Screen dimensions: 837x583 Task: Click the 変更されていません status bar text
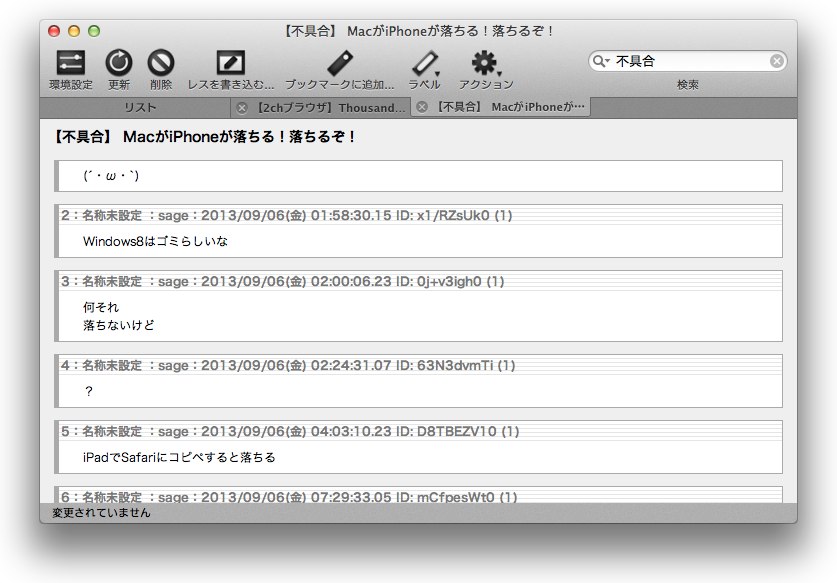click(101, 513)
